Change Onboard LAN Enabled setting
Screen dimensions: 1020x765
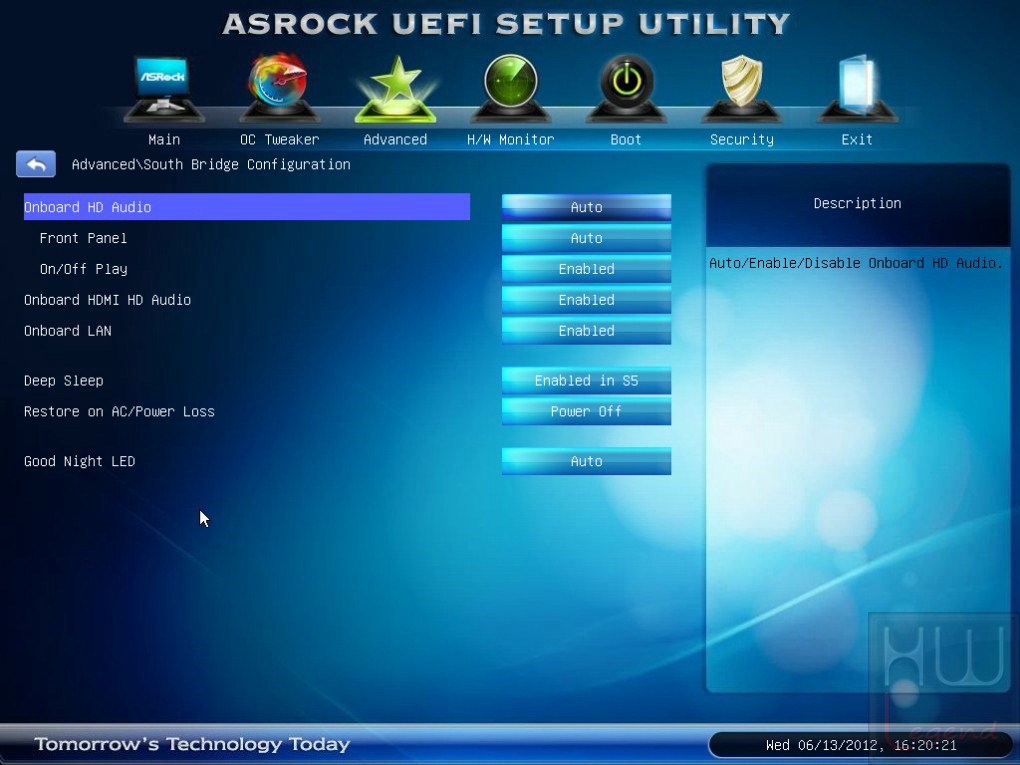coord(586,330)
